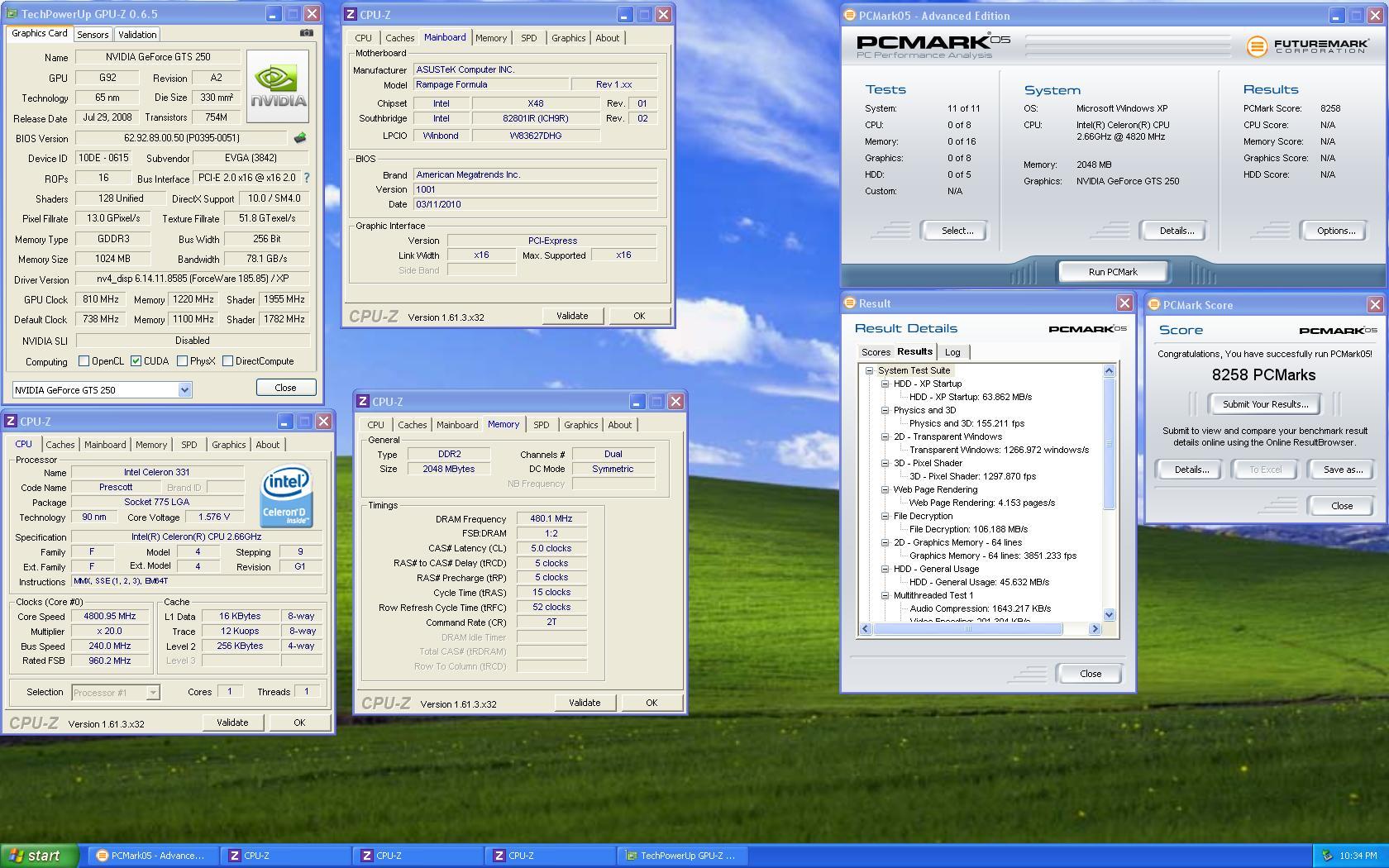The height and width of the screenshot is (868, 1389).
Task: Click the BIOS save chip icon in GPU-Z
Action: pyautogui.click(x=300, y=138)
